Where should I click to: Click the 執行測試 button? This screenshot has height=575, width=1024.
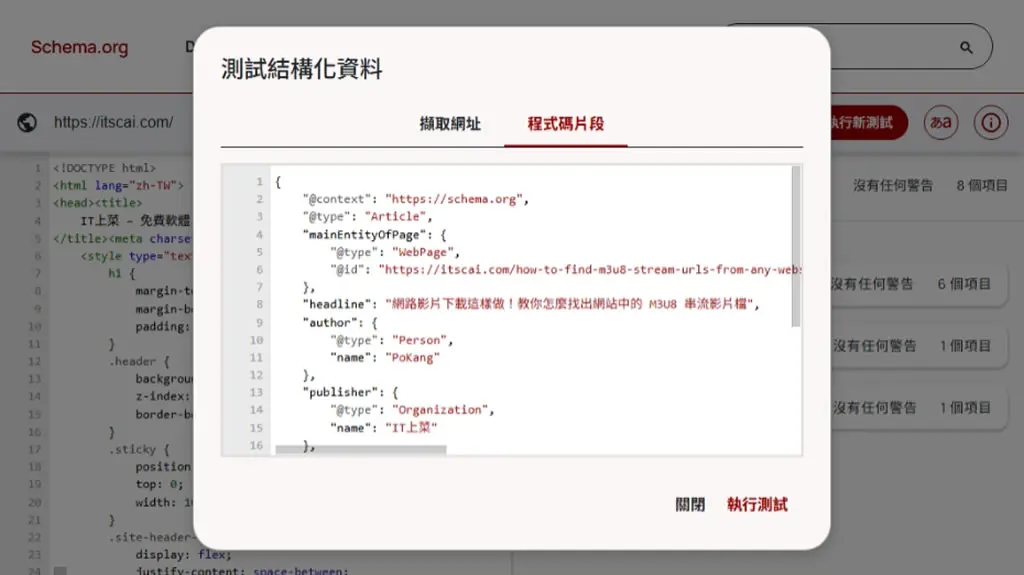click(x=757, y=504)
